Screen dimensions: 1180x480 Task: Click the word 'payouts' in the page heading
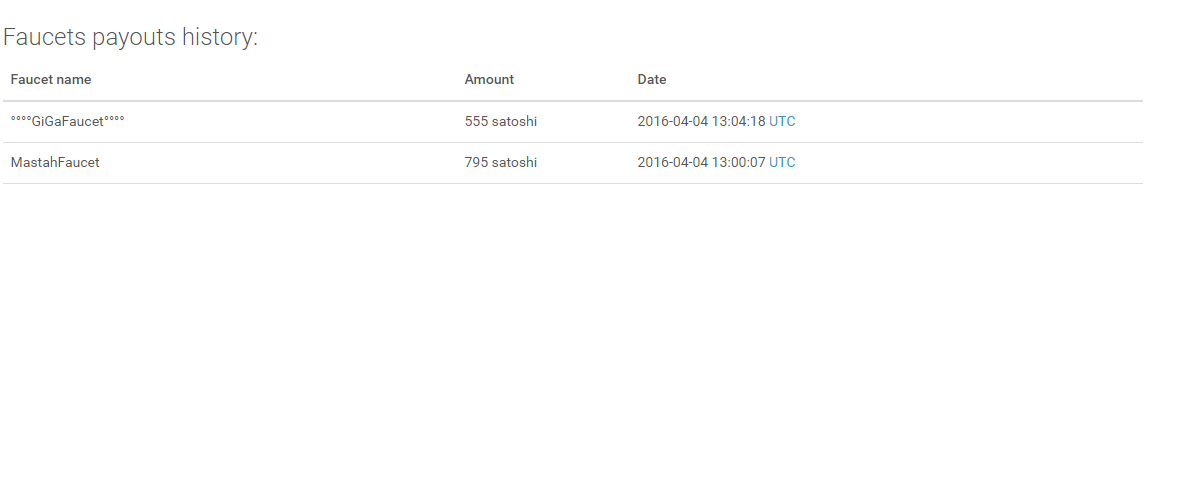(x=133, y=38)
